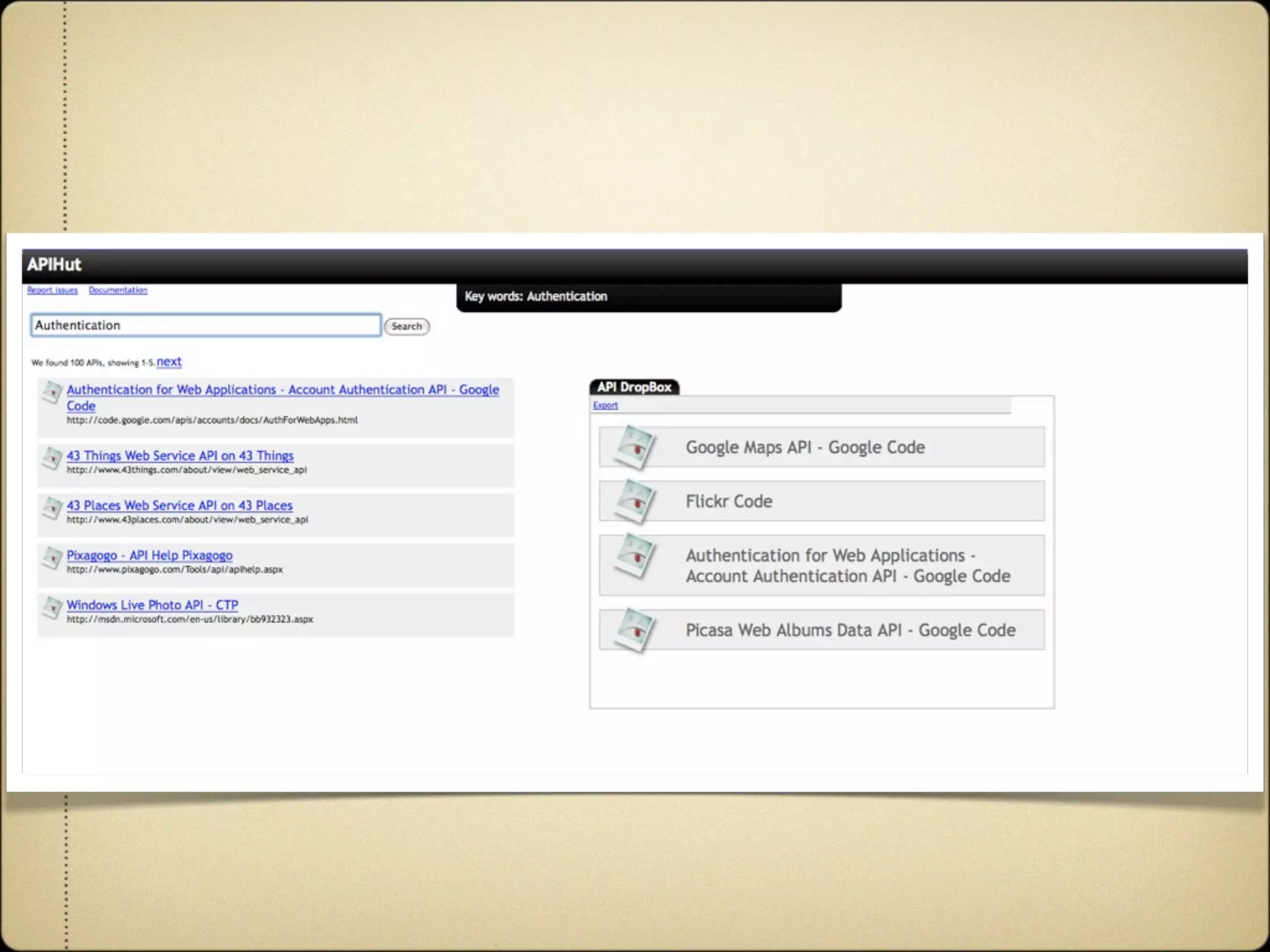Open Pixagogo API Help link

point(149,555)
